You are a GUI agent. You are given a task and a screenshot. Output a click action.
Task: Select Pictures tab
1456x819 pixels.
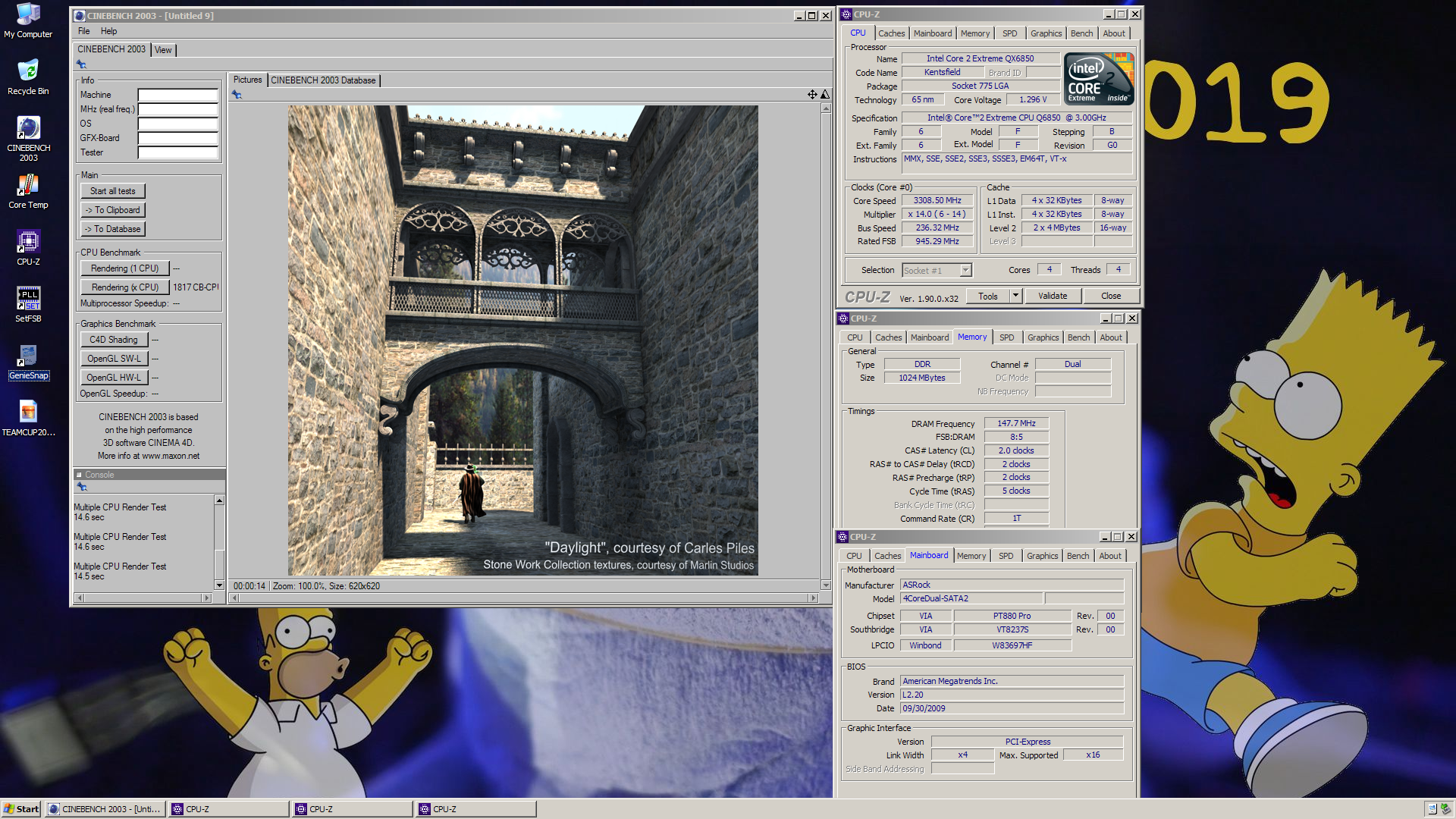point(247,80)
